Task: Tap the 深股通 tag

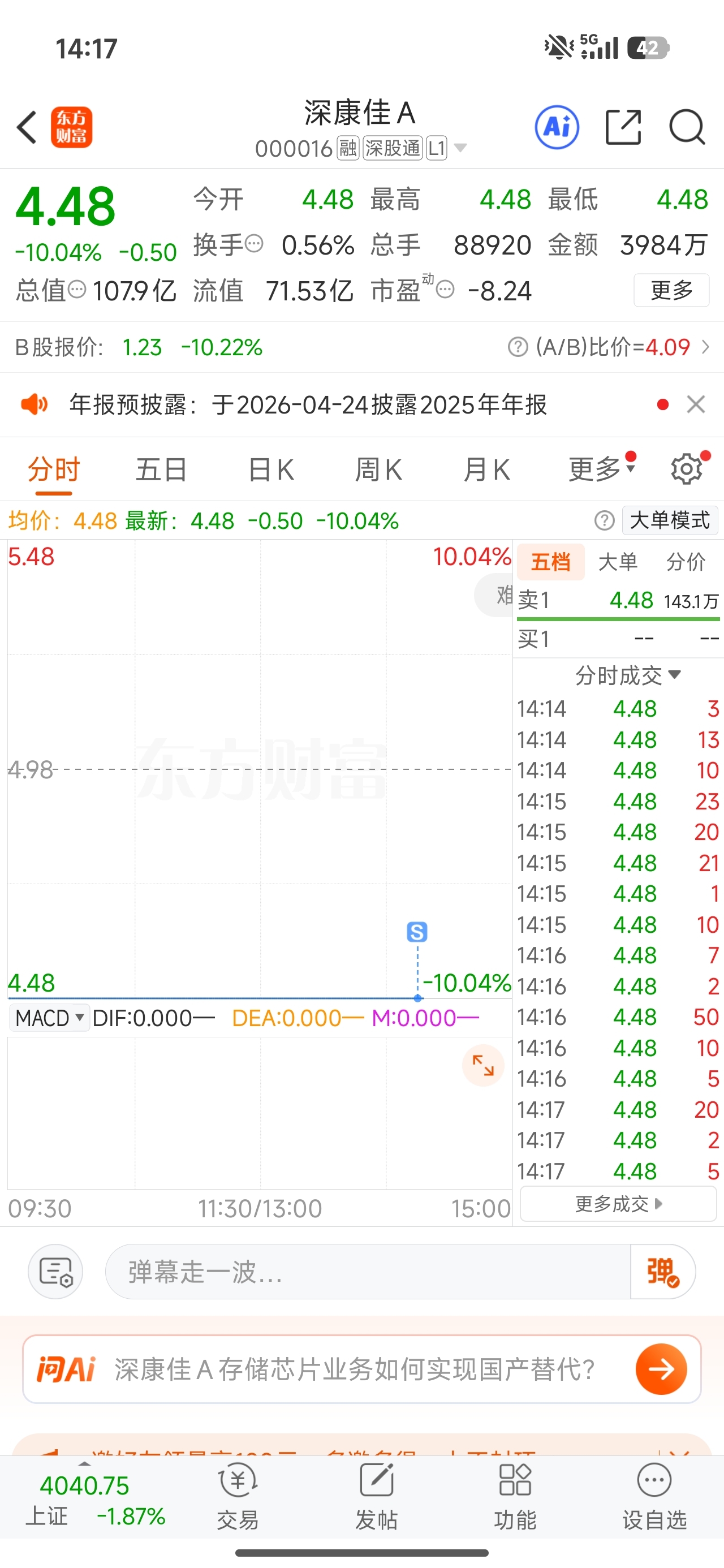Action: point(393,148)
